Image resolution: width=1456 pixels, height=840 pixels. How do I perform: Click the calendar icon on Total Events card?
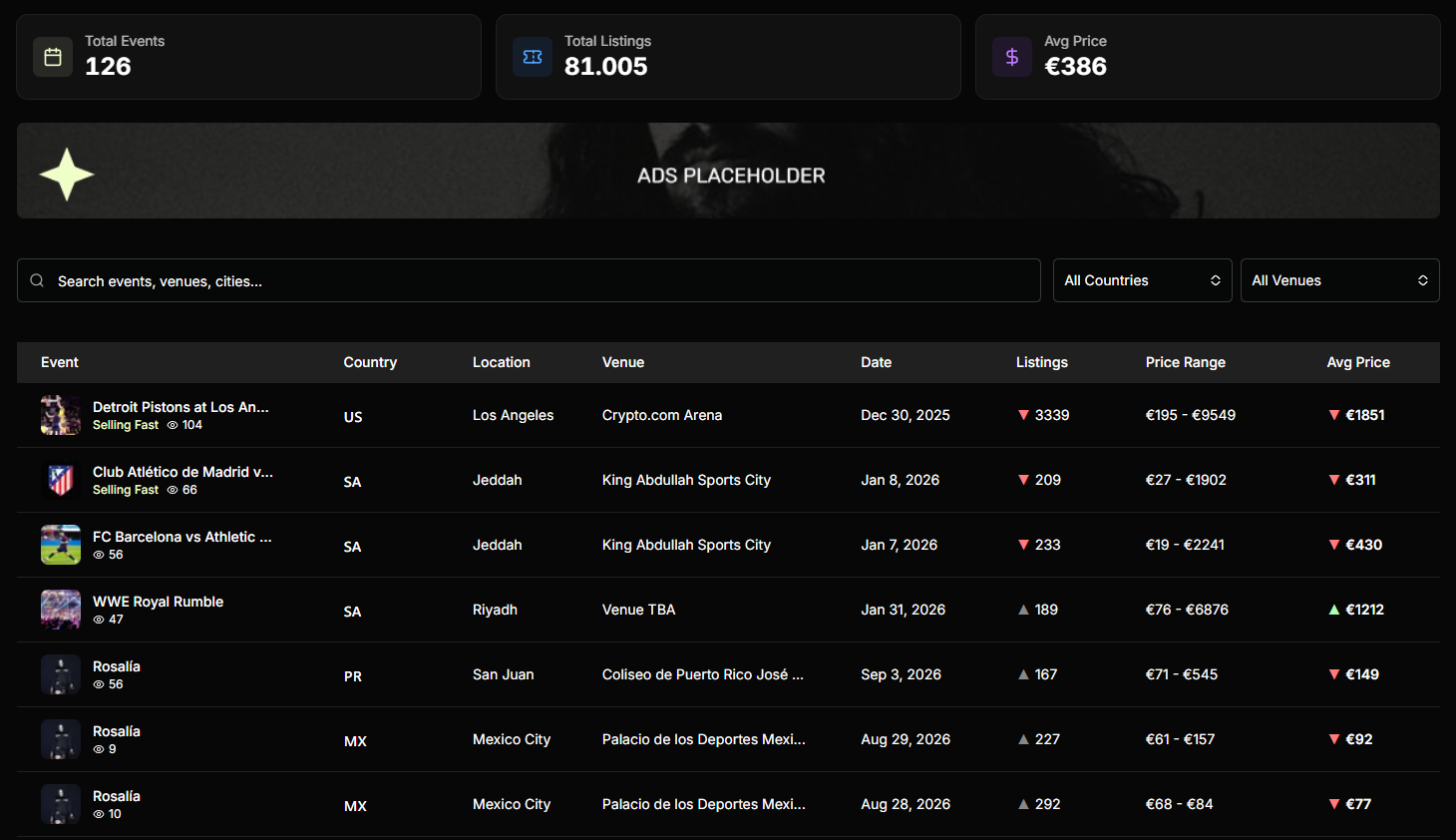53,57
